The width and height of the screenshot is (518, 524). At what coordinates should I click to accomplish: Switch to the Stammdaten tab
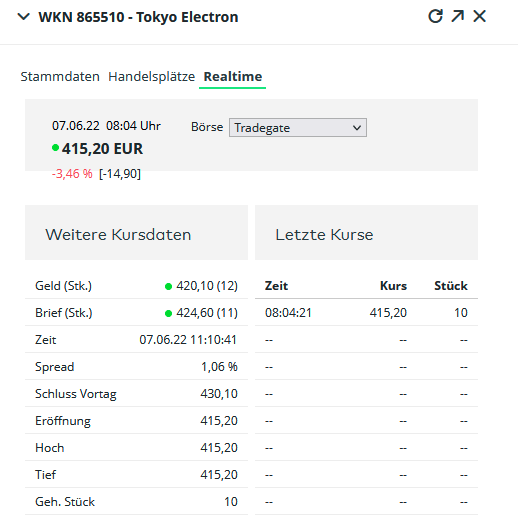tap(60, 77)
